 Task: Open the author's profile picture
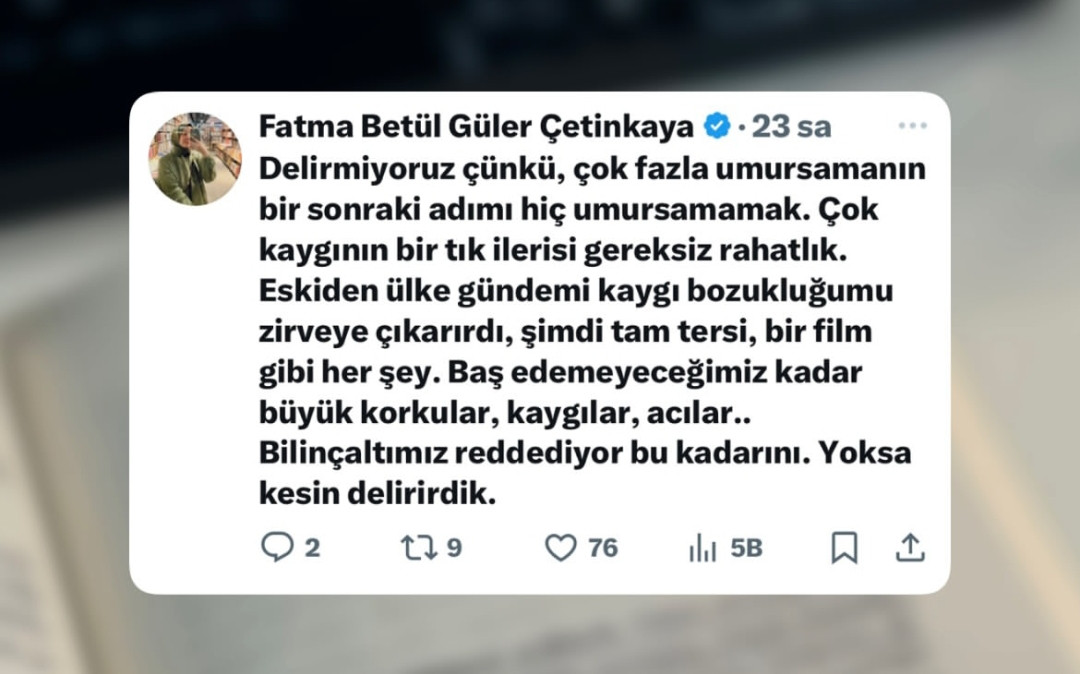[x=196, y=159]
